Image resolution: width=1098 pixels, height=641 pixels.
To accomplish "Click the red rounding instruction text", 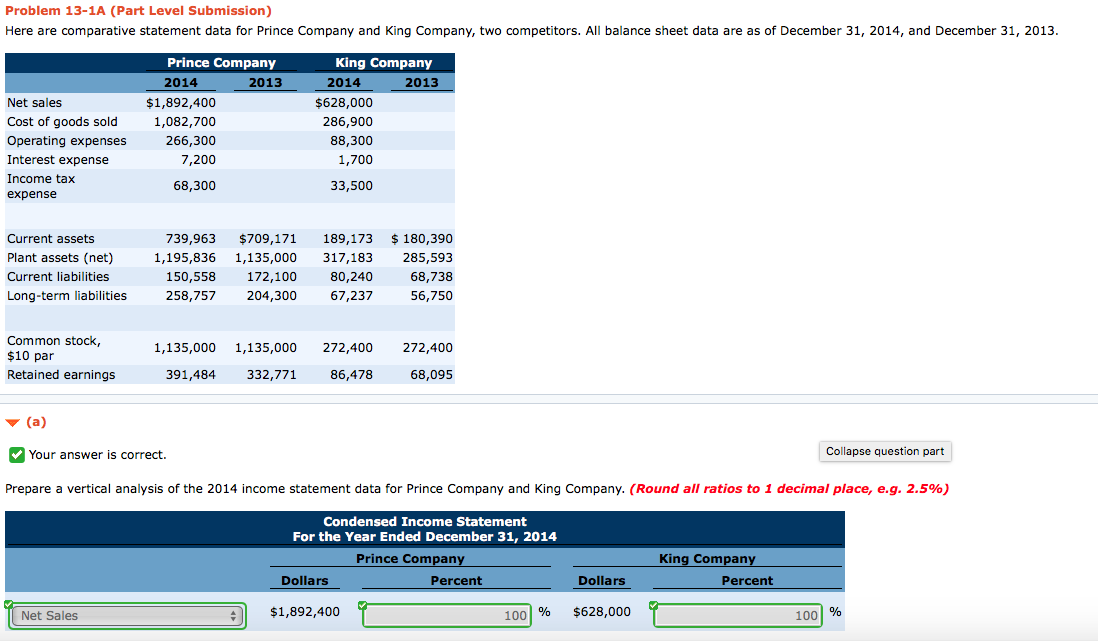I will coord(789,489).
